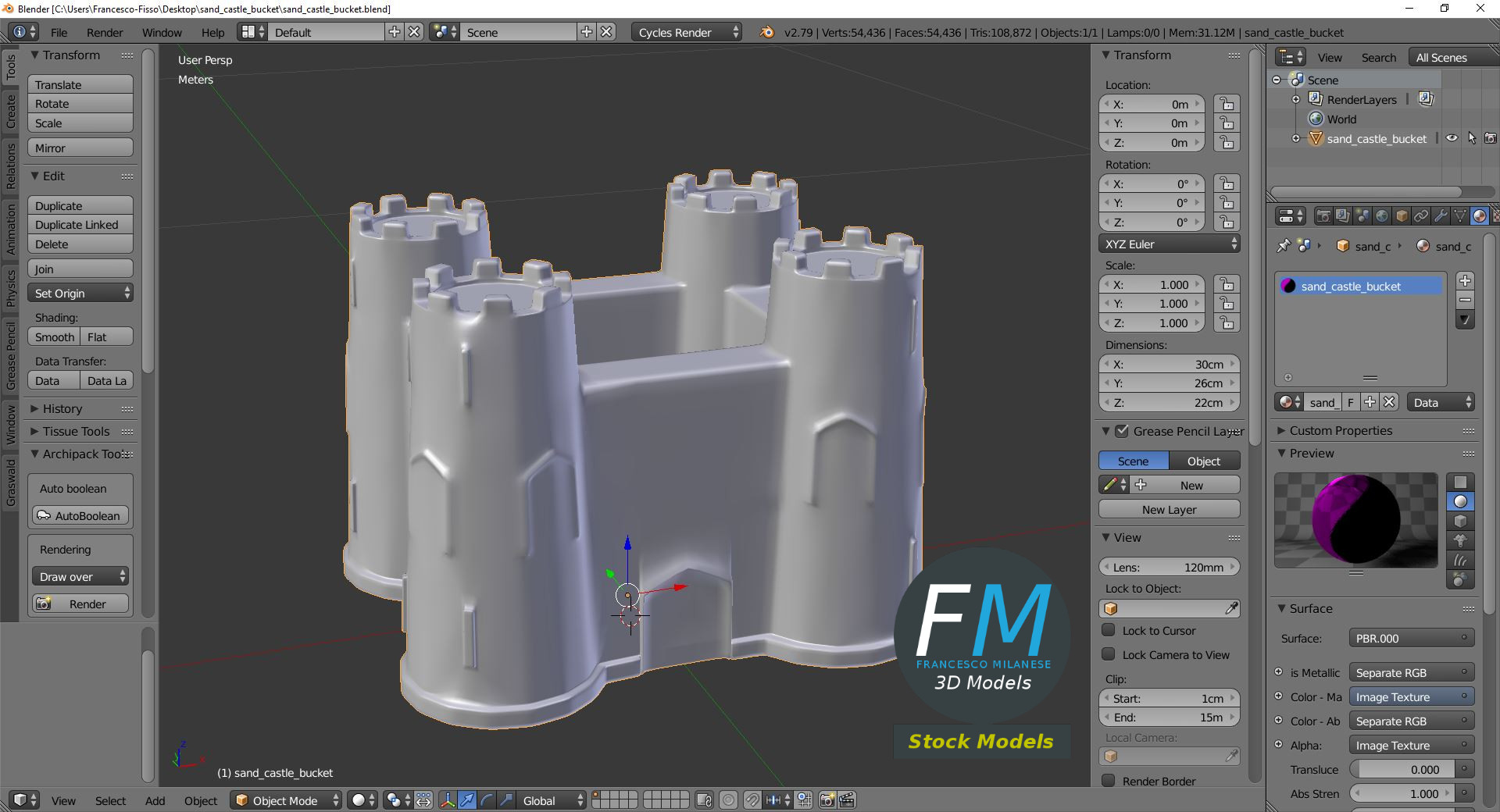Screen dimensions: 1500x812
Task: Open the Render menu in top bar
Action: click(105, 32)
